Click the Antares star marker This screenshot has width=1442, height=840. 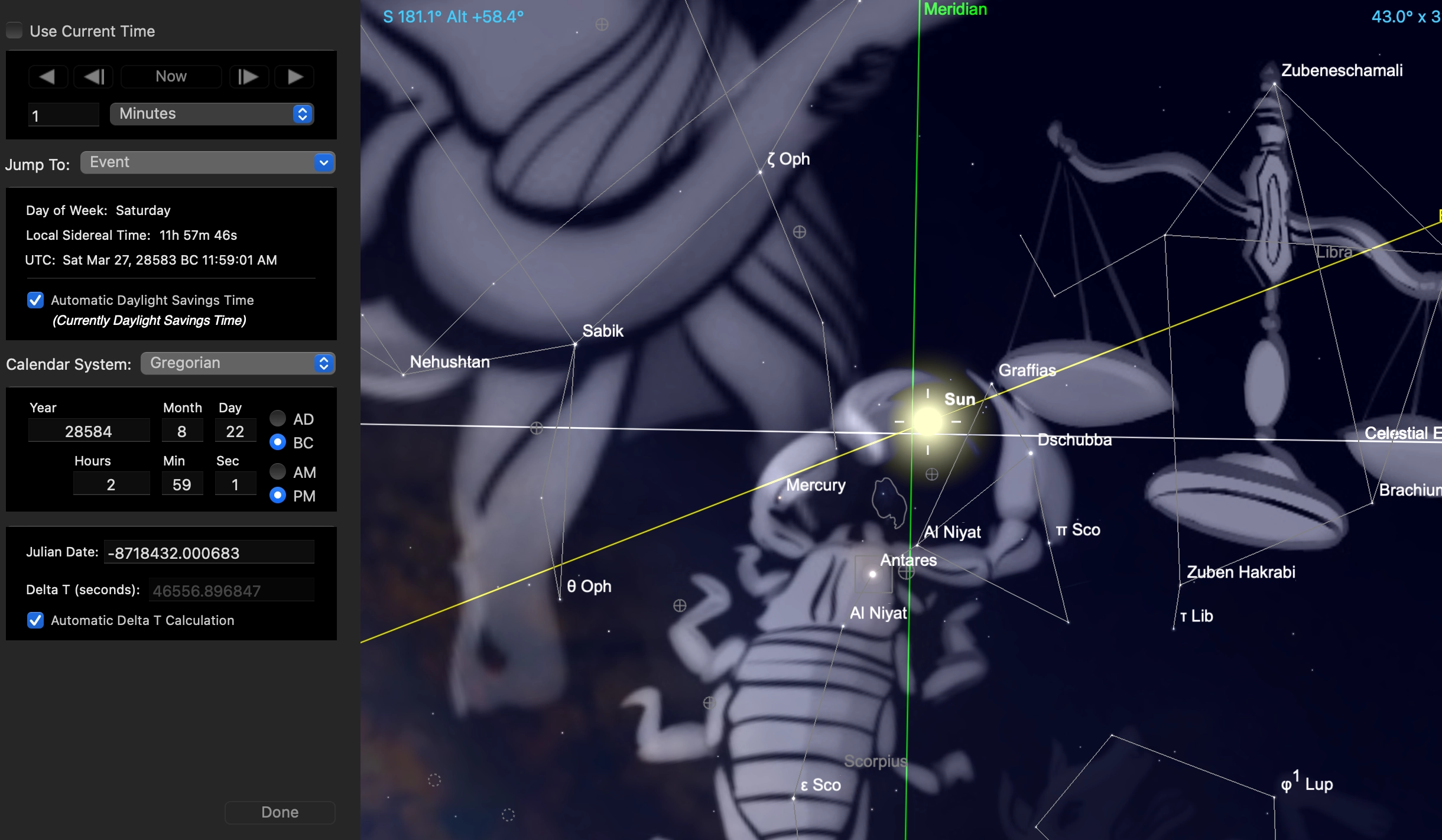(872, 574)
